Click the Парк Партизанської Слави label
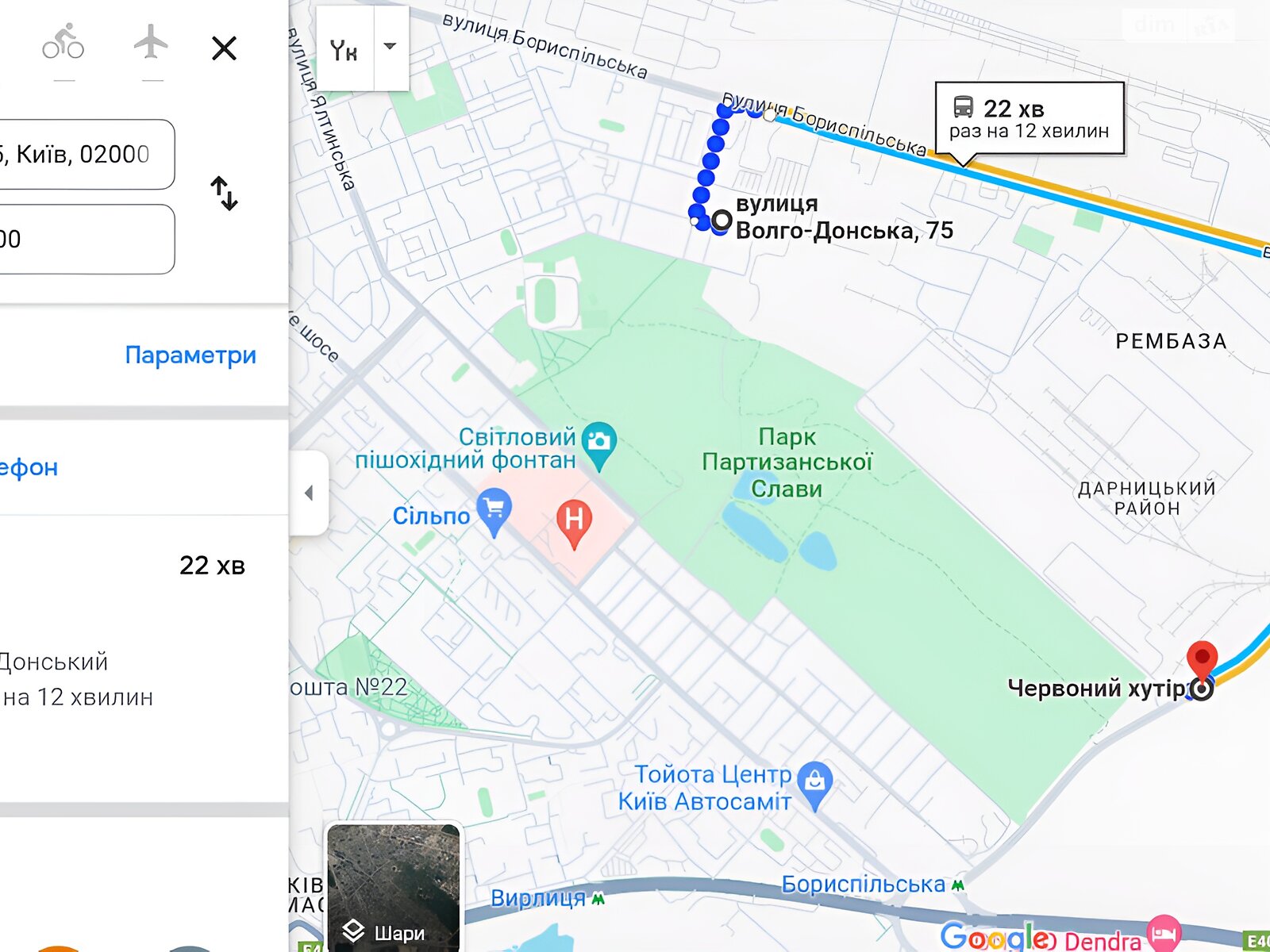1270x952 pixels. point(787,463)
